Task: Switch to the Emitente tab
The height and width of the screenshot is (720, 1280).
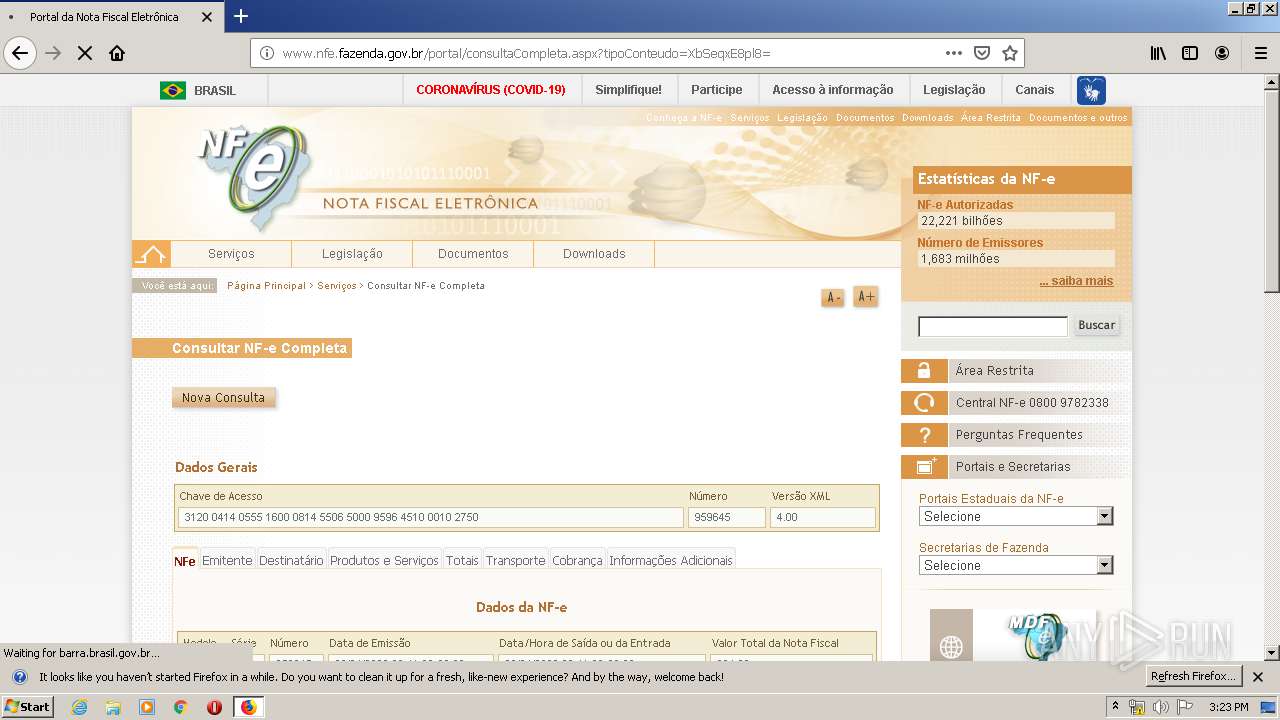Action: (x=227, y=560)
